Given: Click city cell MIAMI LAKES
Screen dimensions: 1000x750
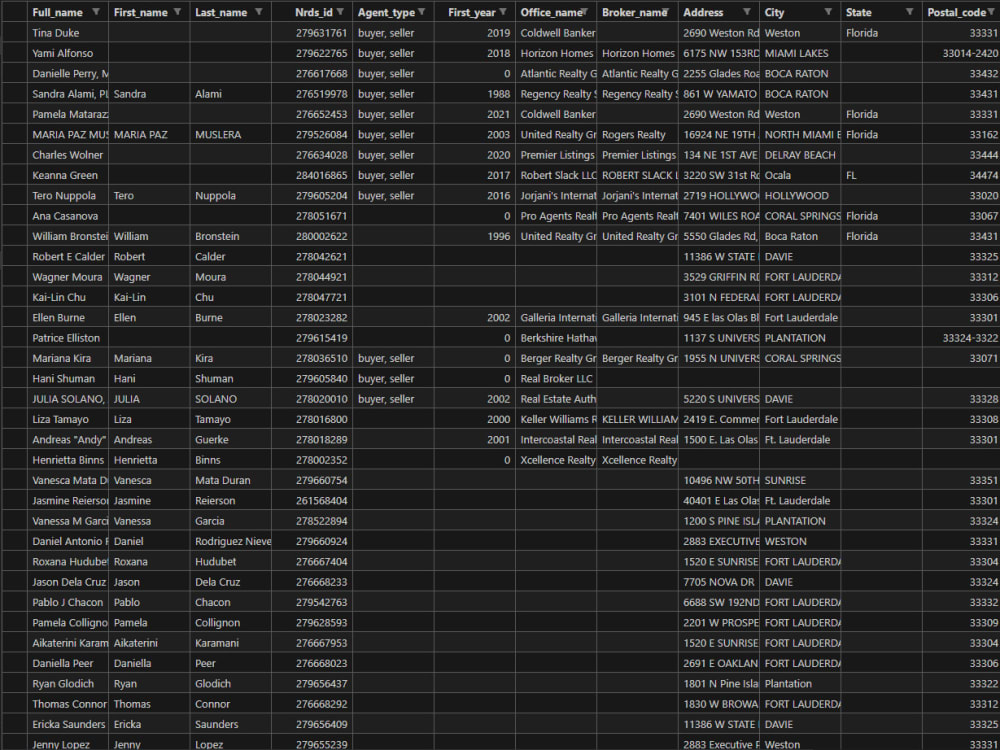Looking at the screenshot, I should tap(800, 54).
